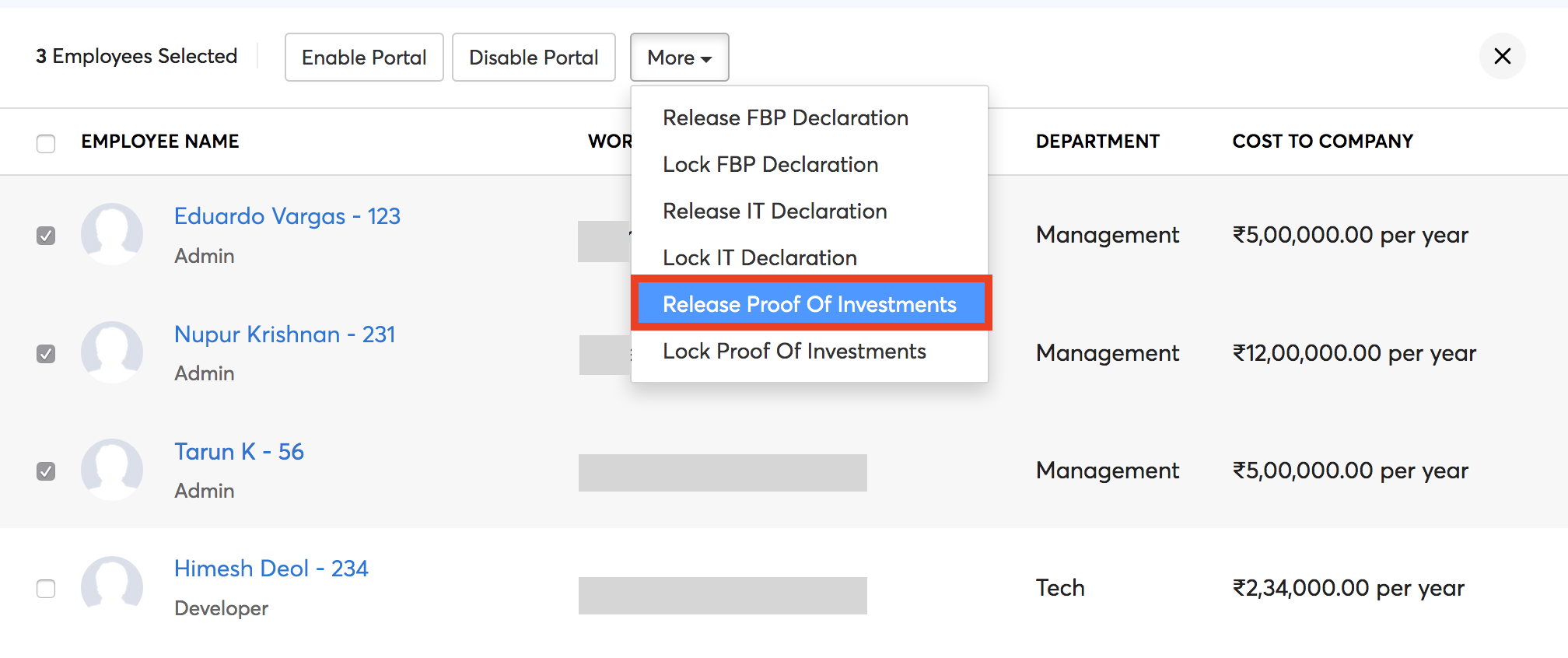1568x658 pixels.
Task: Click the Enable Portal button
Action: click(x=363, y=57)
